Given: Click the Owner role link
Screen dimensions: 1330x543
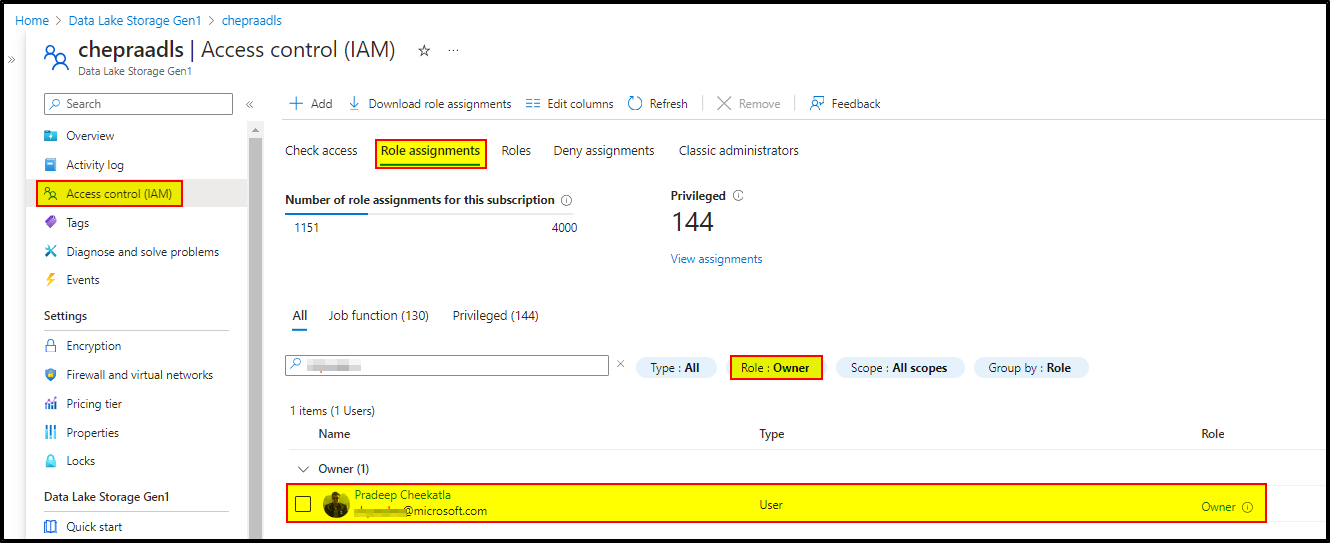Looking at the screenshot, I should point(1218,507).
